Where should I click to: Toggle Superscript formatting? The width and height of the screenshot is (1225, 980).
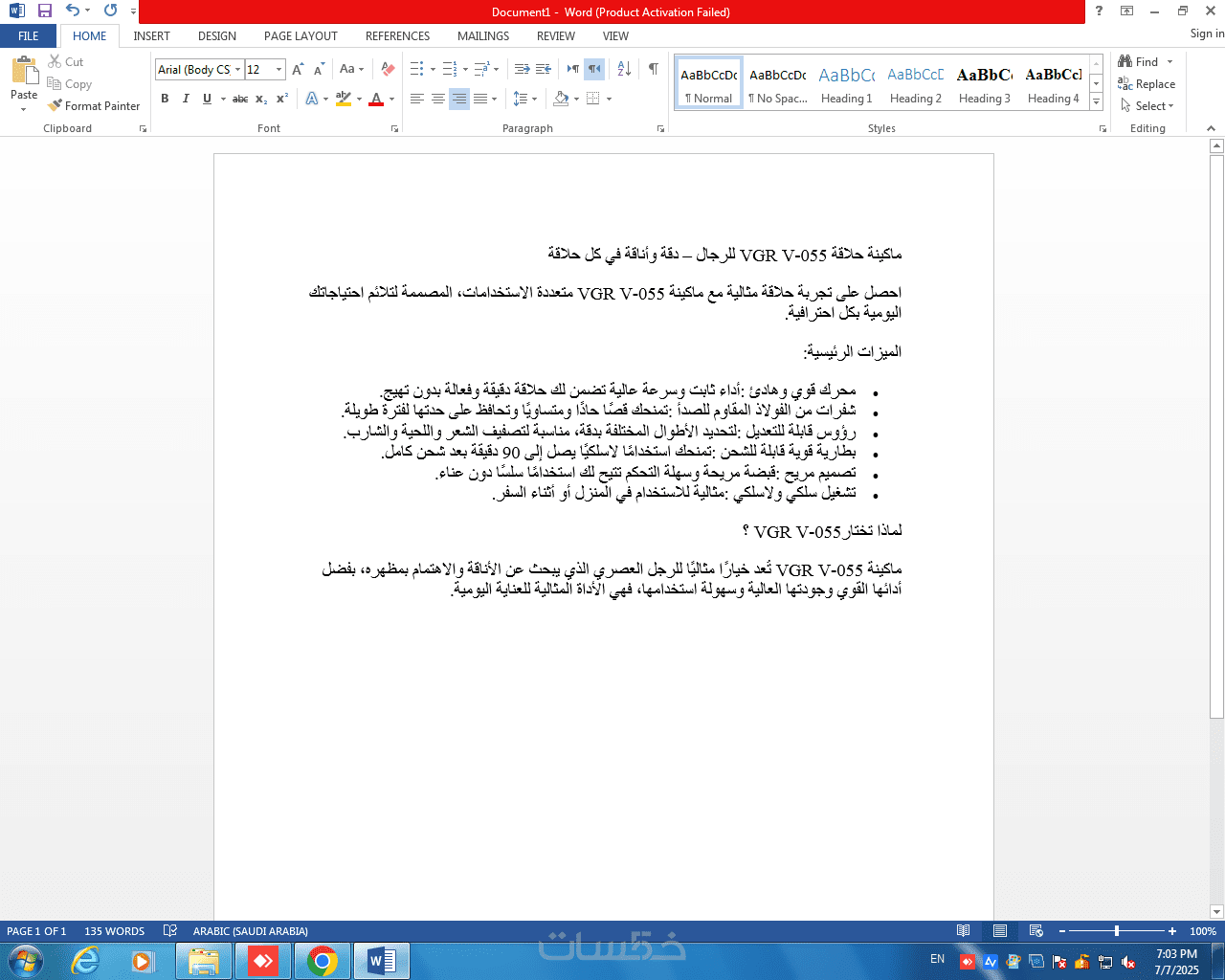point(282,99)
